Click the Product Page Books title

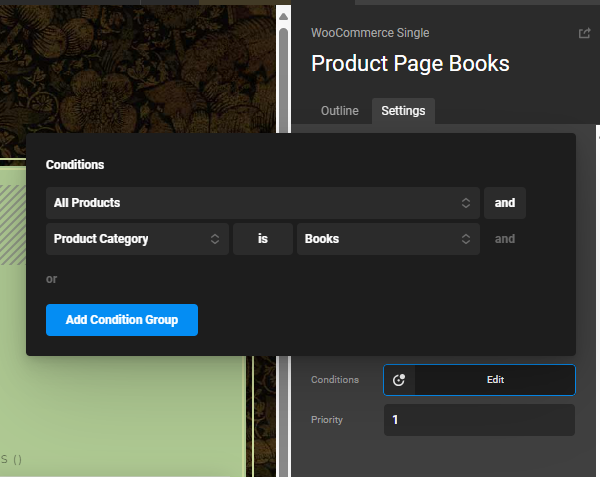coord(410,64)
